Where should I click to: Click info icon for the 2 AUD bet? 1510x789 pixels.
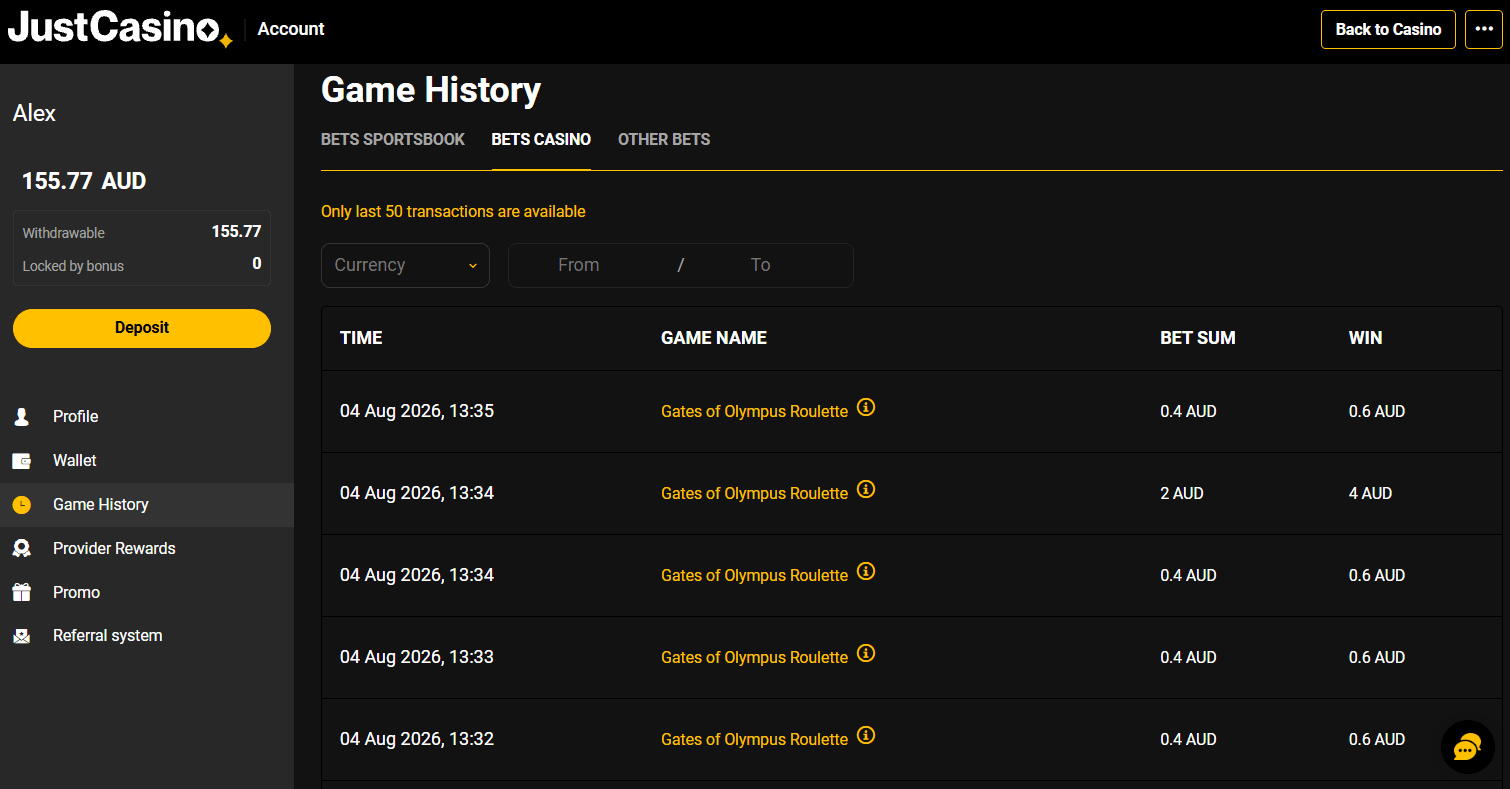click(866, 489)
